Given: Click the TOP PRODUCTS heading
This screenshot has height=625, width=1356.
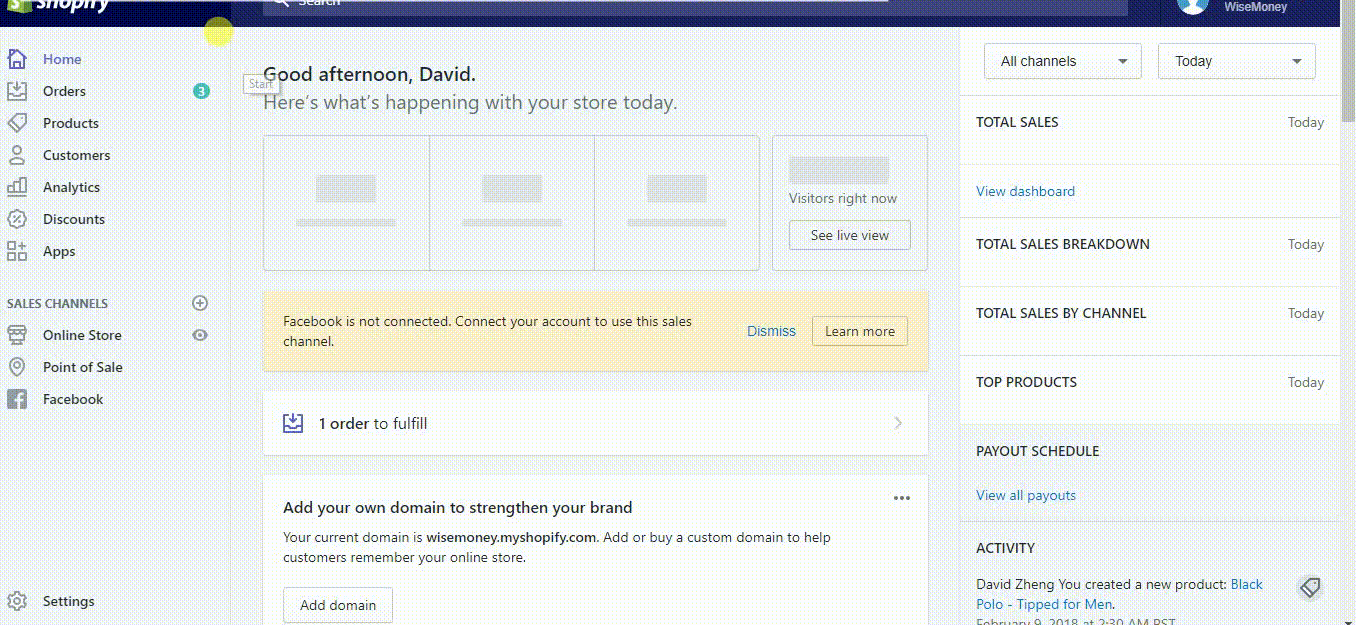Looking at the screenshot, I should (1026, 382).
